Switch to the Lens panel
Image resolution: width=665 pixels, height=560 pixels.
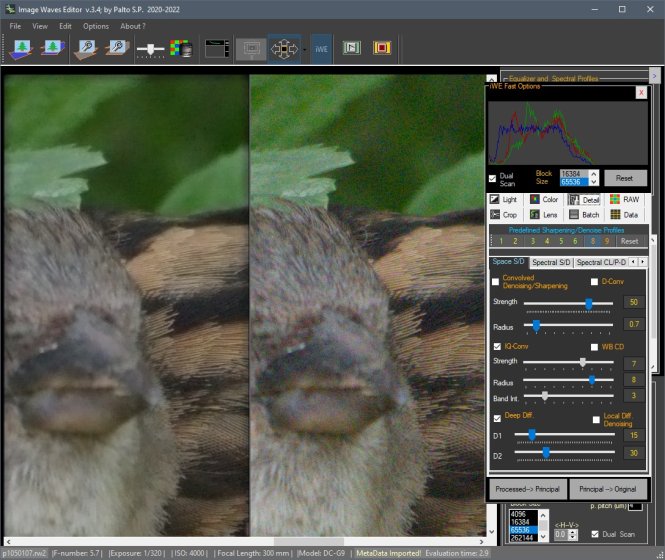[x=544, y=215]
